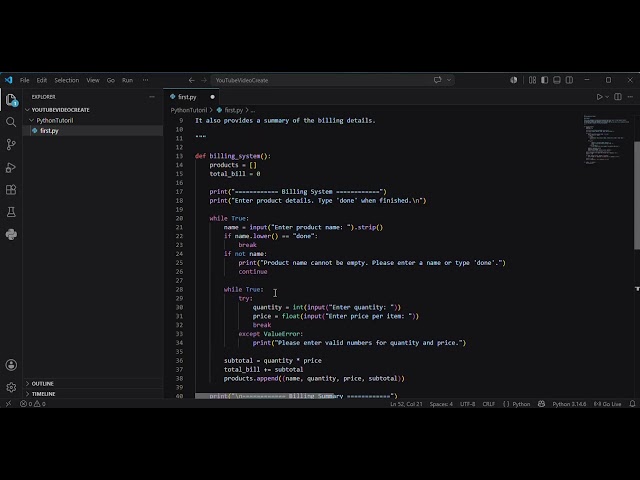Viewport: 640px width, 480px height.
Task: Open remote window icon in status bar
Action: 8,404
